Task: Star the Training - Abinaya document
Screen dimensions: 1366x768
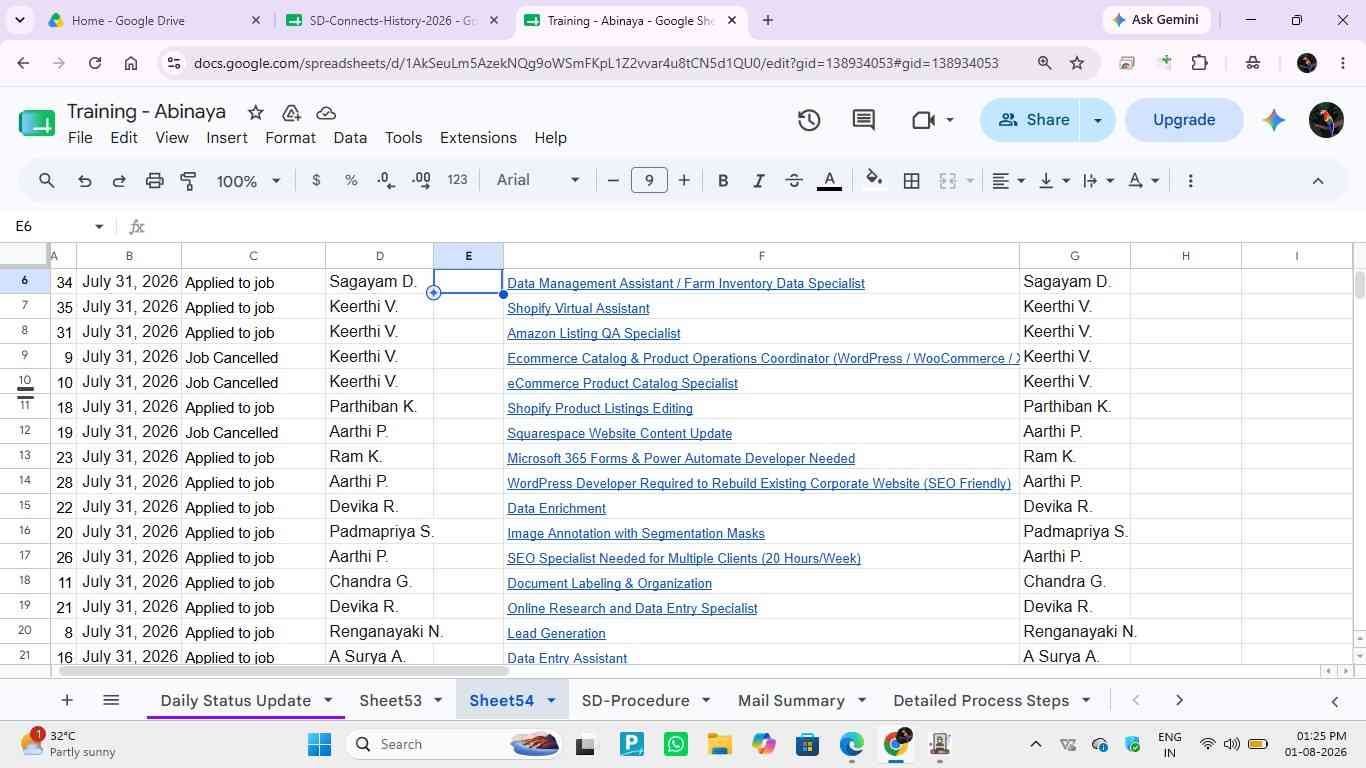Action: click(x=255, y=113)
